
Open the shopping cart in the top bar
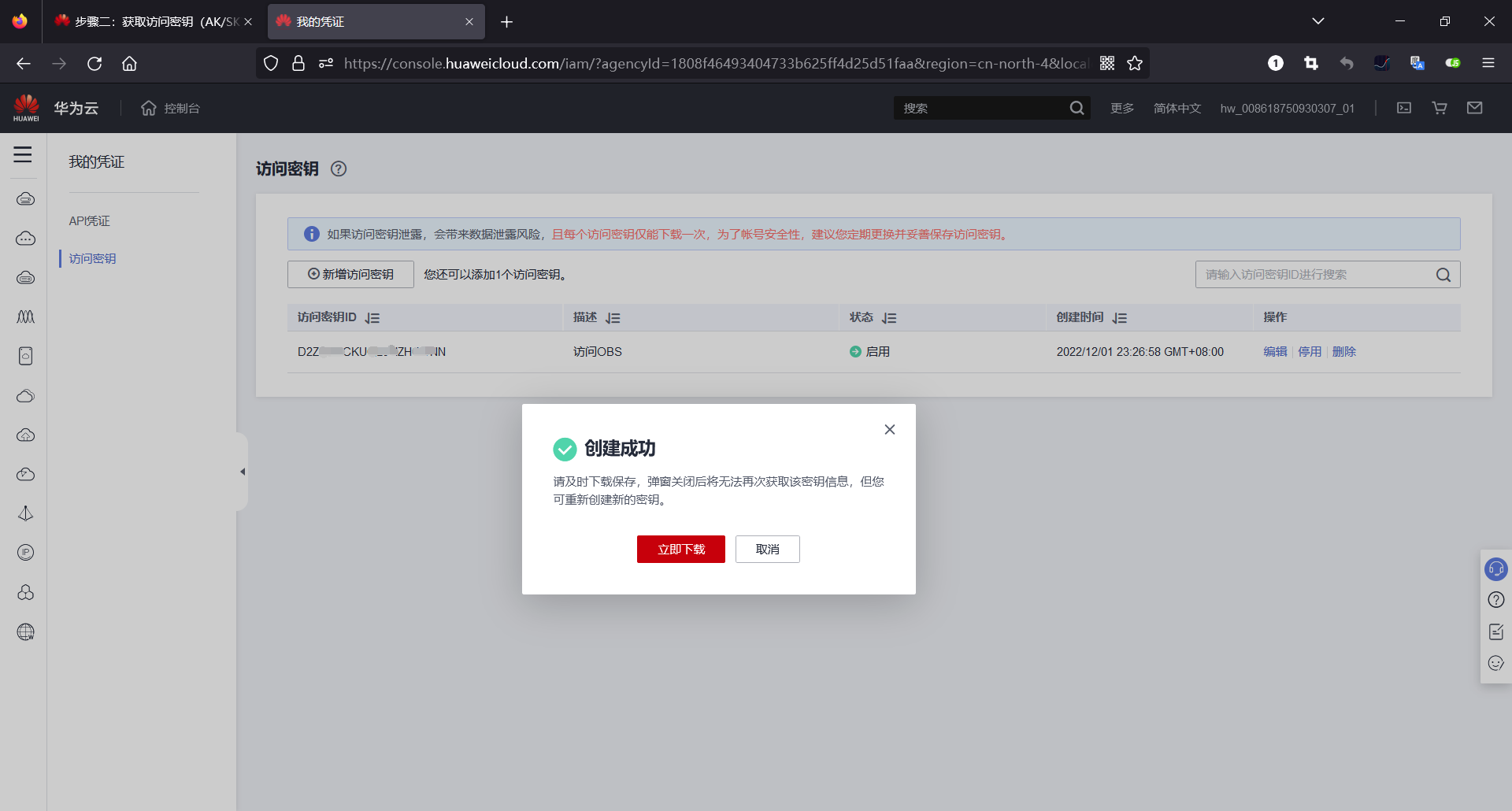coord(1439,108)
